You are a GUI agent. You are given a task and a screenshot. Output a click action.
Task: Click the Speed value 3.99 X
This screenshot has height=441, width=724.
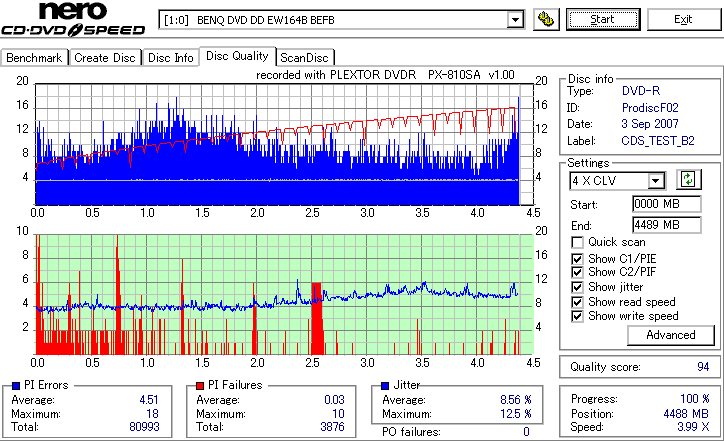pos(693,427)
